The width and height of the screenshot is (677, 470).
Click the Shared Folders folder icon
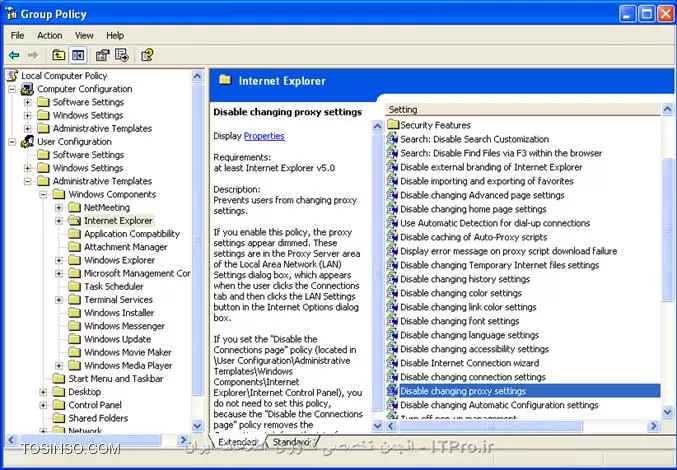[x=59, y=418]
